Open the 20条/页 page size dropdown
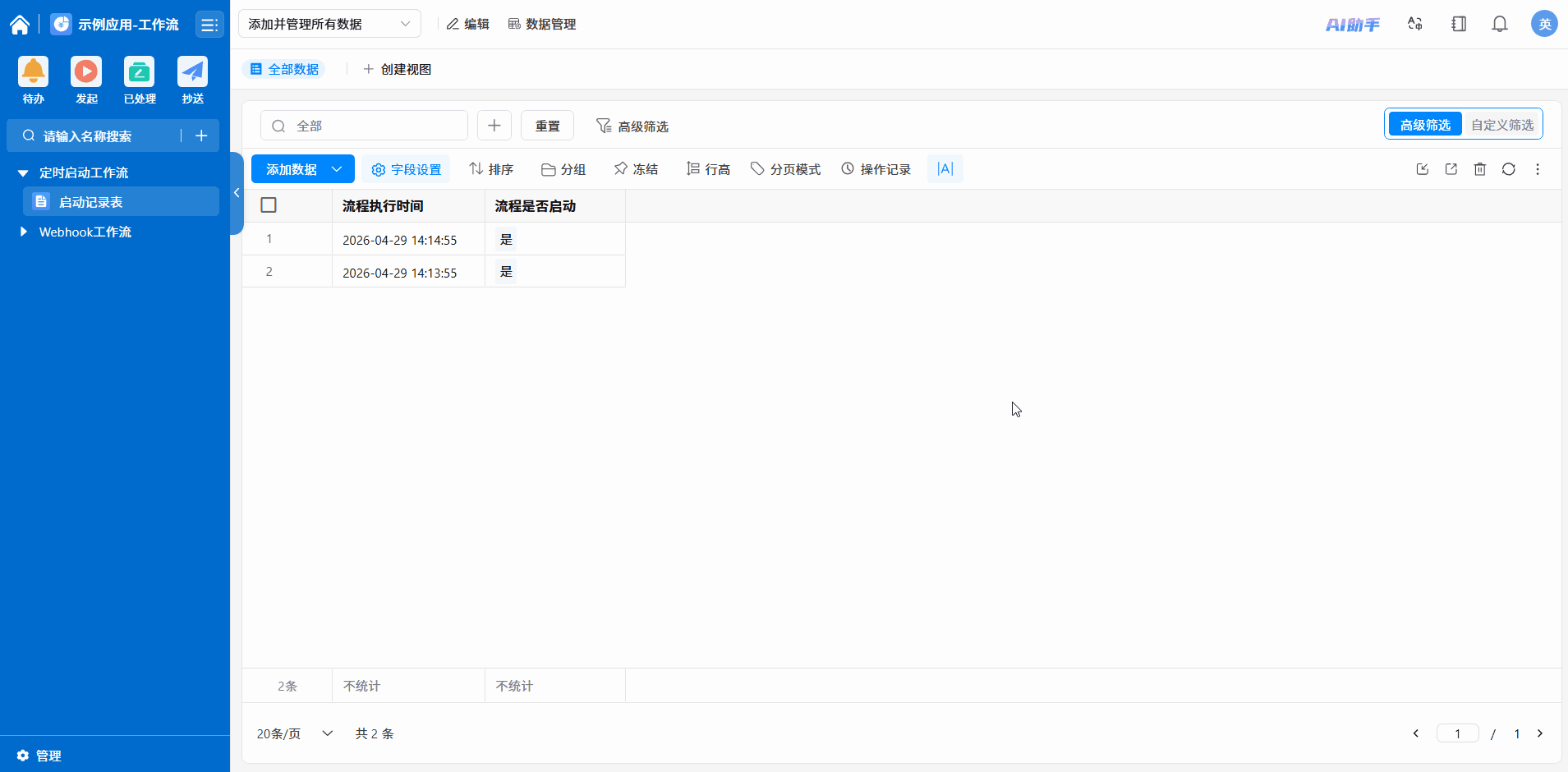This screenshot has height=772, width=1568. pos(295,733)
